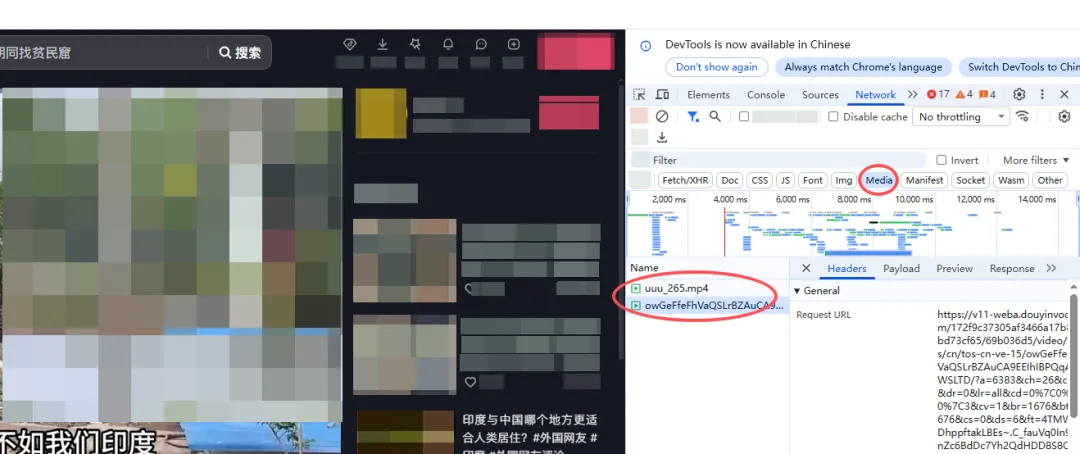Click the red errors count badge
The height and width of the screenshot is (454, 1080).
click(938, 94)
